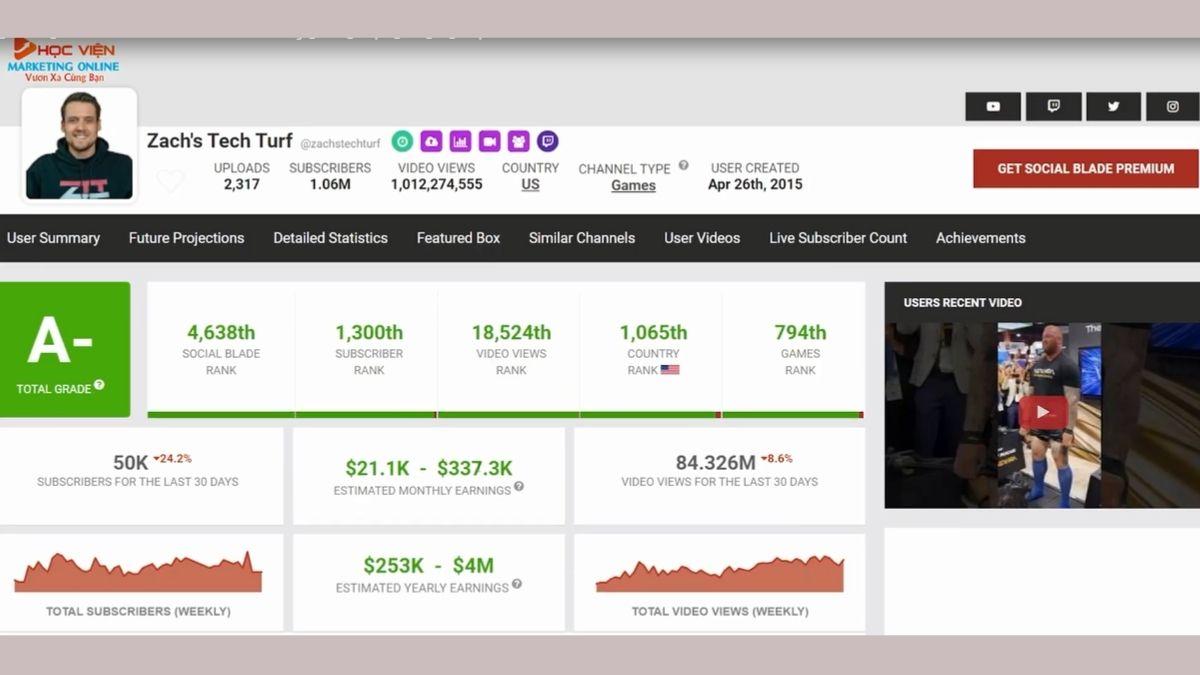Follow the US country link
This screenshot has height=675, width=1200.
[530, 185]
